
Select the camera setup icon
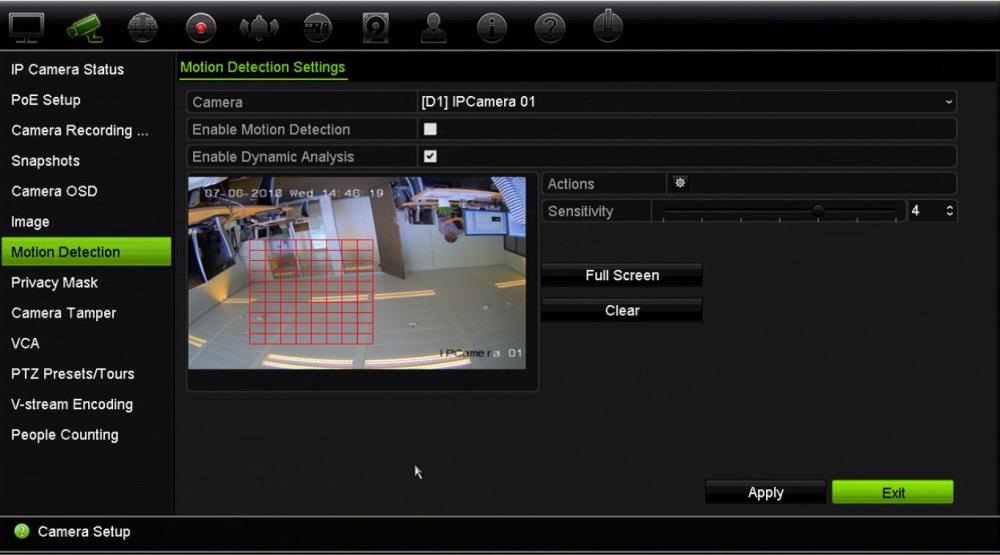pyautogui.click(x=84, y=27)
